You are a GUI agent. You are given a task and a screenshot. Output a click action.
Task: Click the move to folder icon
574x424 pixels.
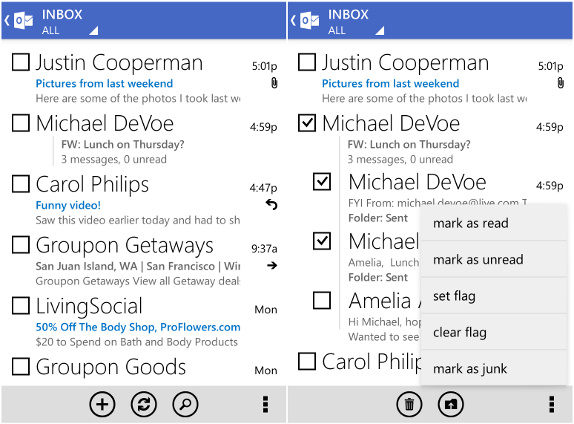coord(451,405)
